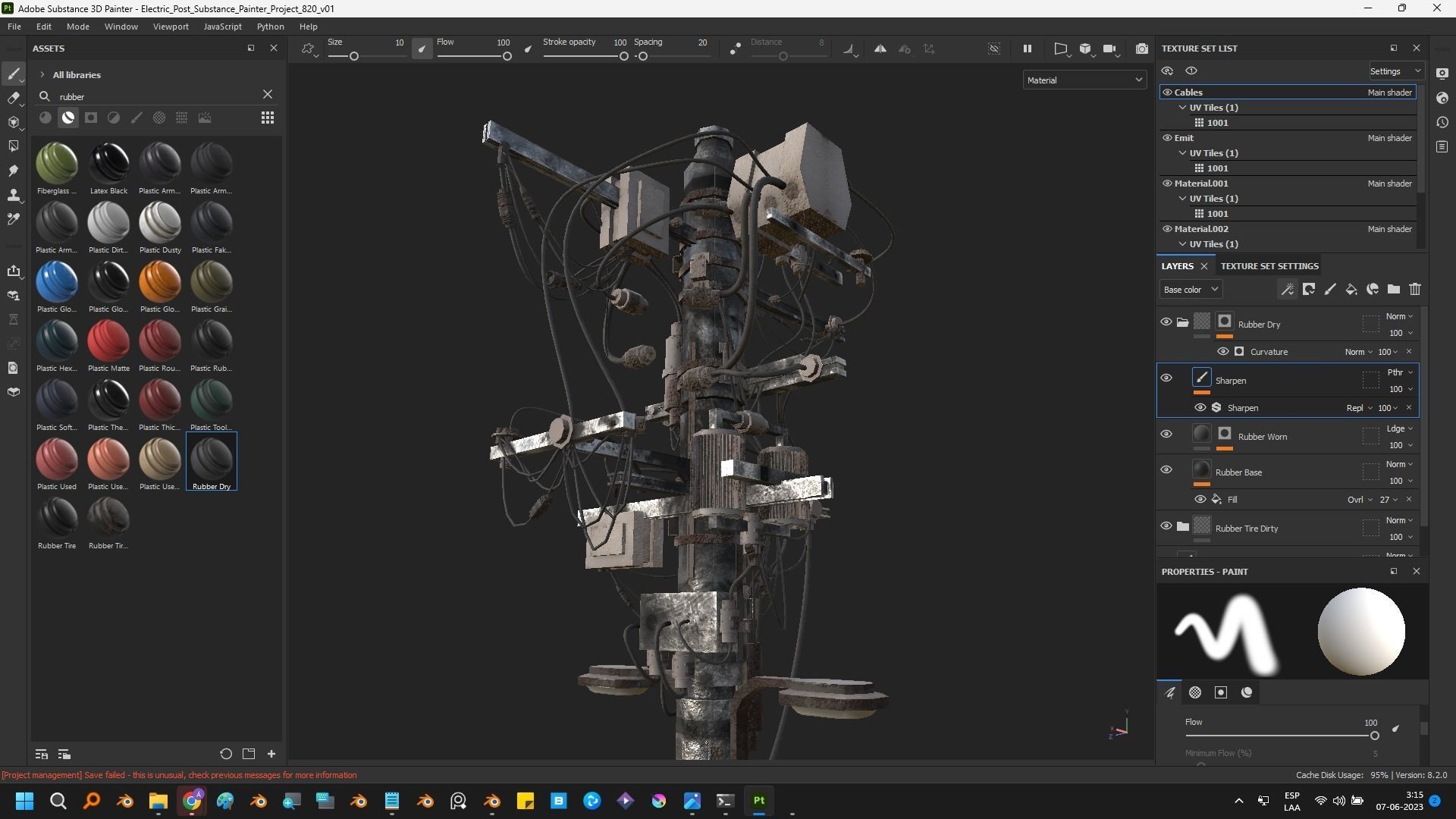Open Texture Set List Settings button
The height and width of the screenshot is (819, 1456).
pos(1395,71)
